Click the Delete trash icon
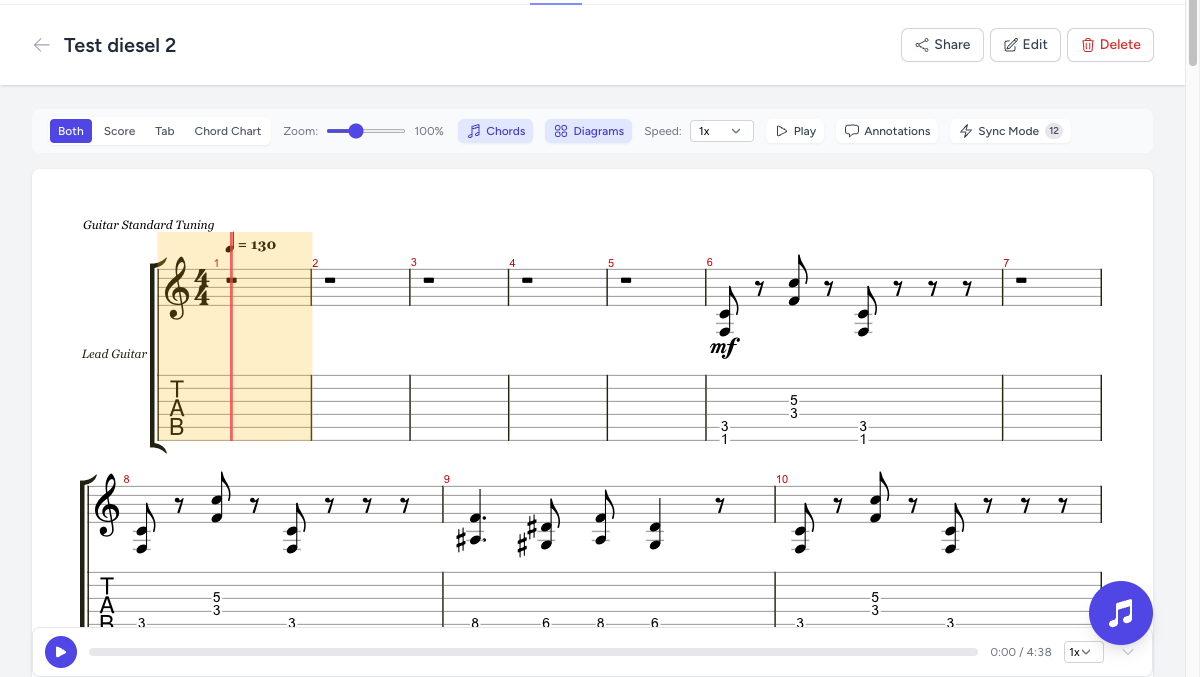This screenshot has width=1200, height=677. (1090, 44)
